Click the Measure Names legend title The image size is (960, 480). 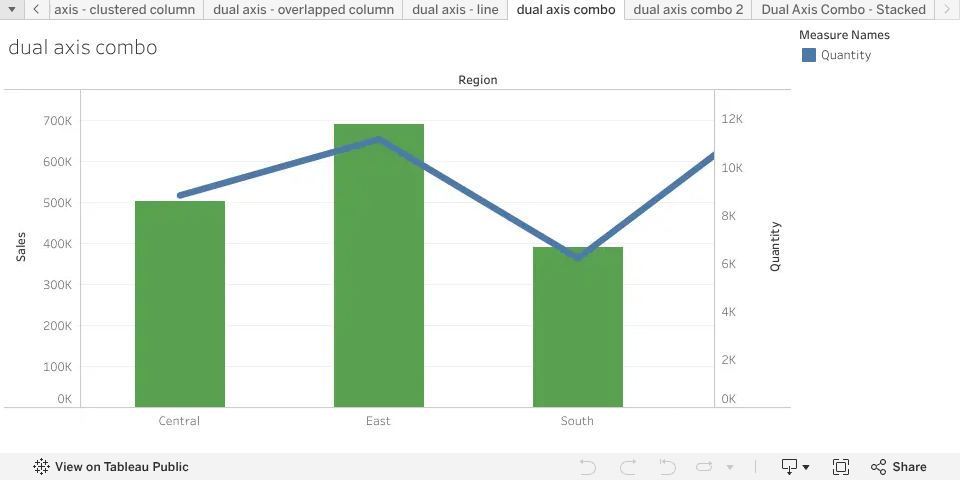[x=844, y=35]
